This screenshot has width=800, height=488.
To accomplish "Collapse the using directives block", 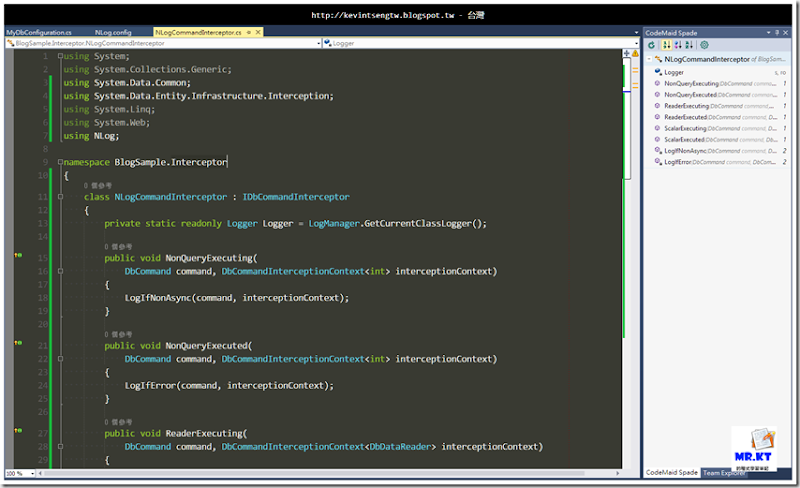I will click(x=60, y=56).
